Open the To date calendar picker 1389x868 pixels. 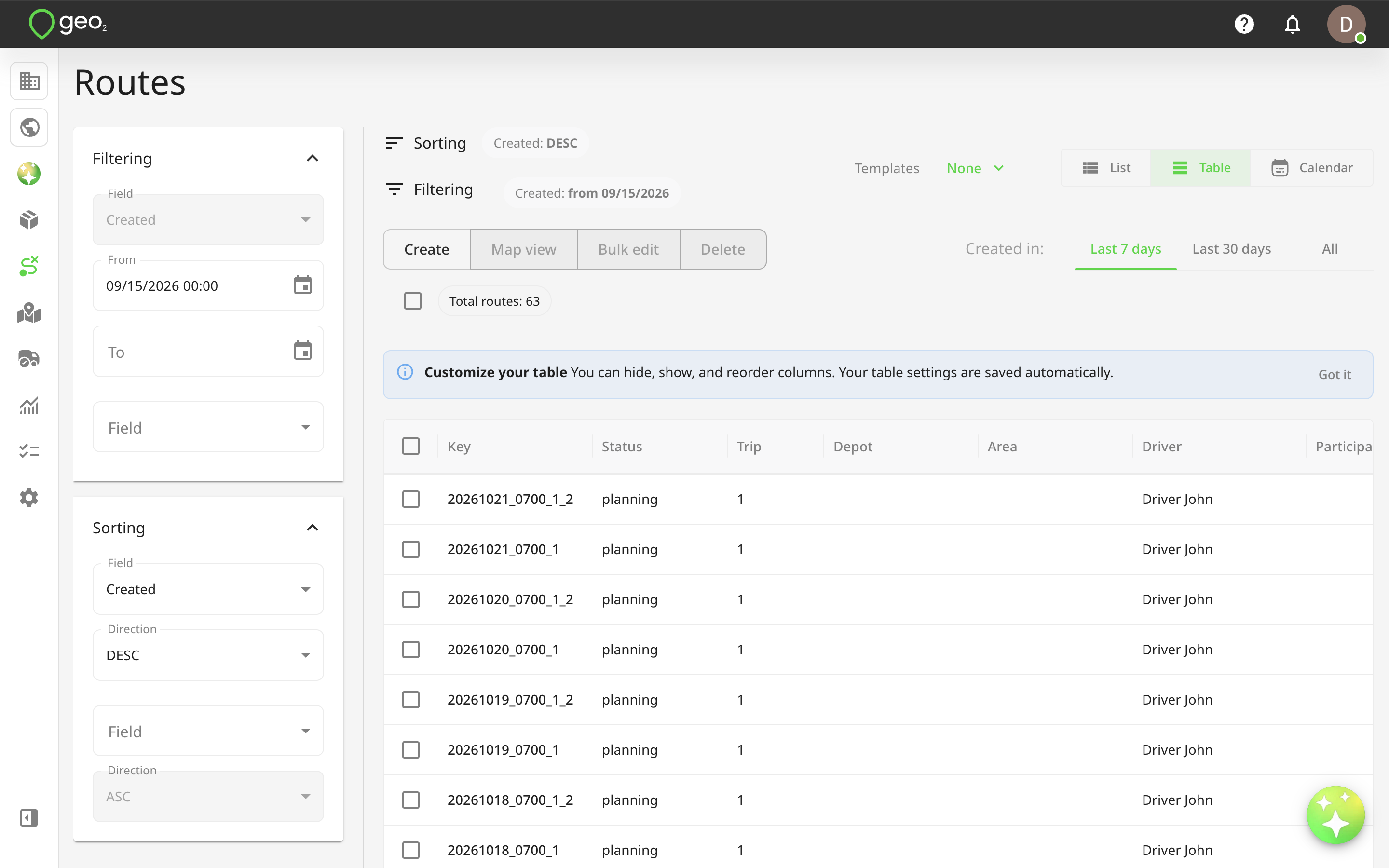click(302, 351)
